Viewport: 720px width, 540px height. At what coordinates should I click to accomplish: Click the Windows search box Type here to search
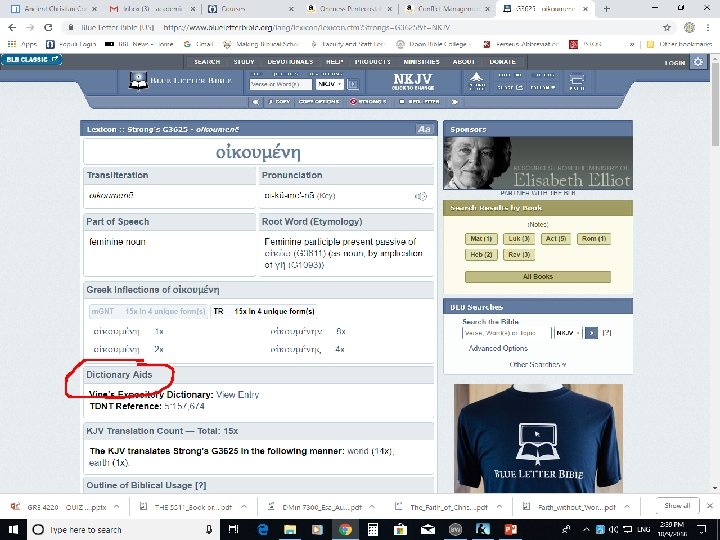tap(125, 529)
